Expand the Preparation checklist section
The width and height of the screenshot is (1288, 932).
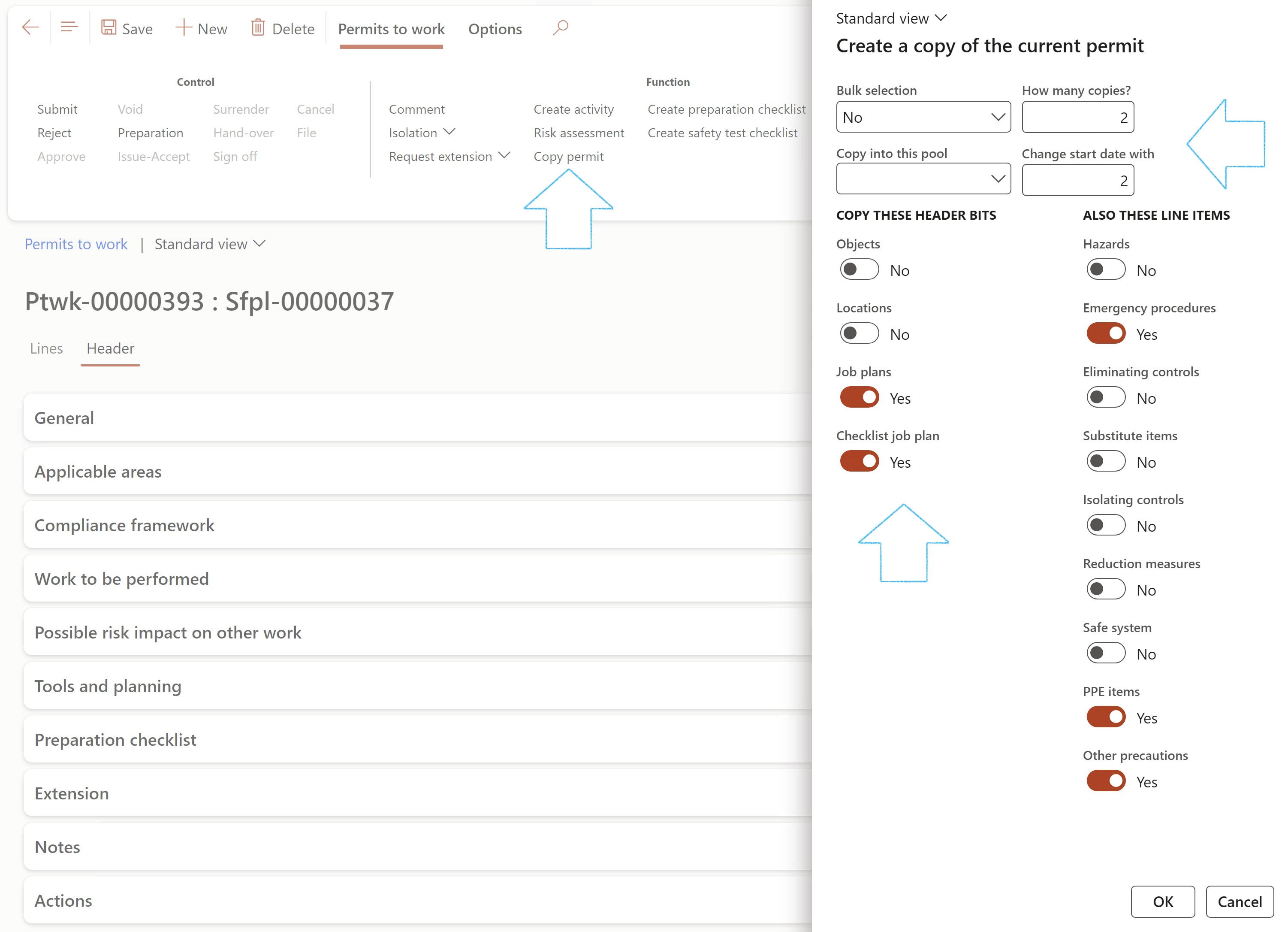tap(417, 740)
